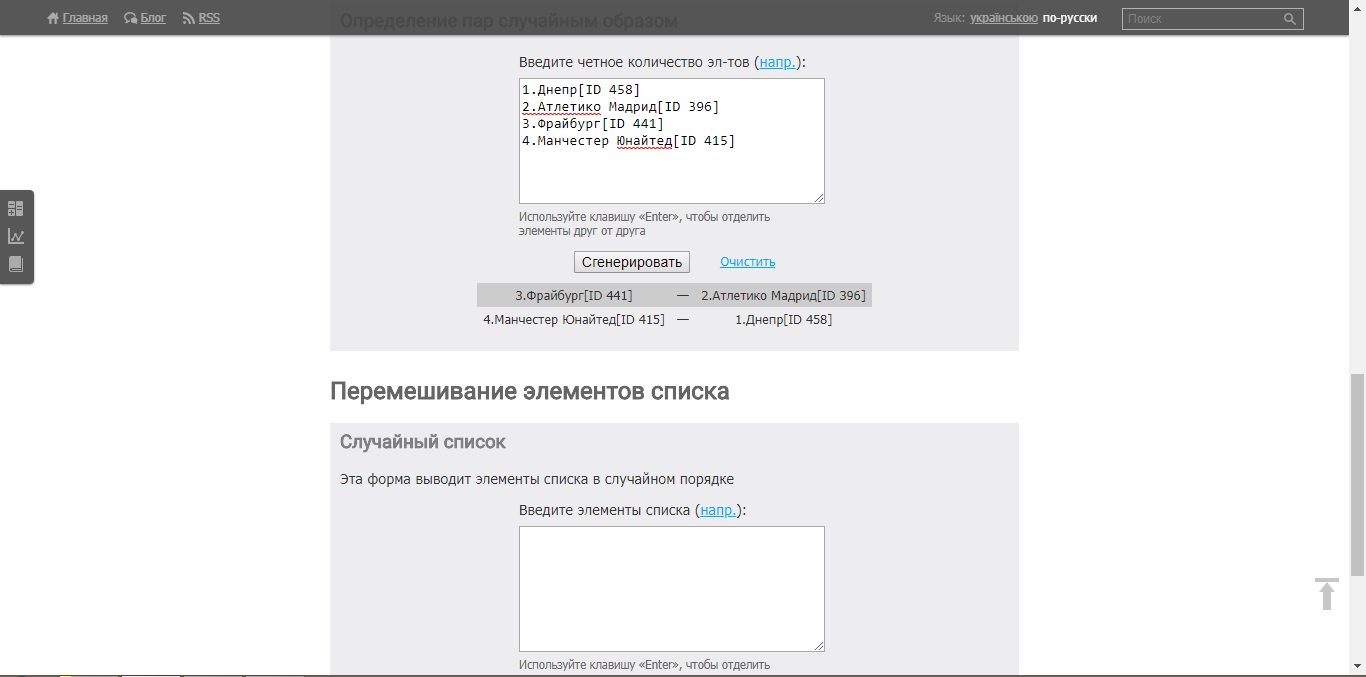This screenshot has height=677, width=1366.
Task: Click inside the team names textarea
Action: pyautogui.click(x=671, y=170)
